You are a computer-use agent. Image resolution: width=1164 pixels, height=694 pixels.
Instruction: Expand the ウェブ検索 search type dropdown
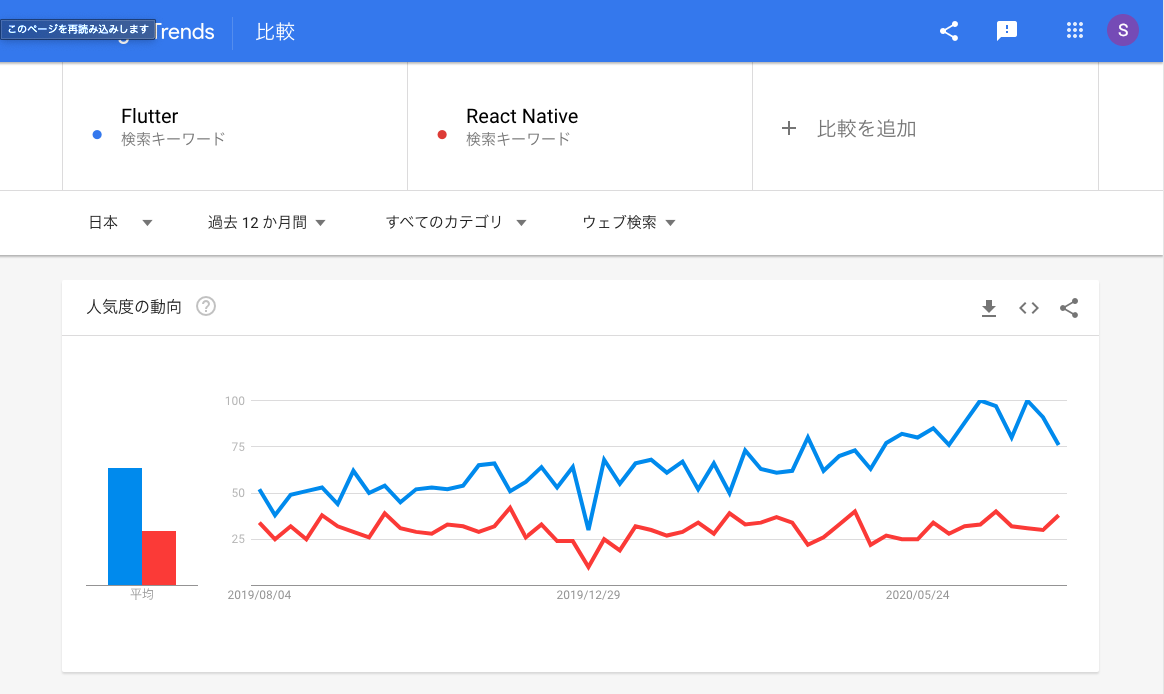click(629, 223)
